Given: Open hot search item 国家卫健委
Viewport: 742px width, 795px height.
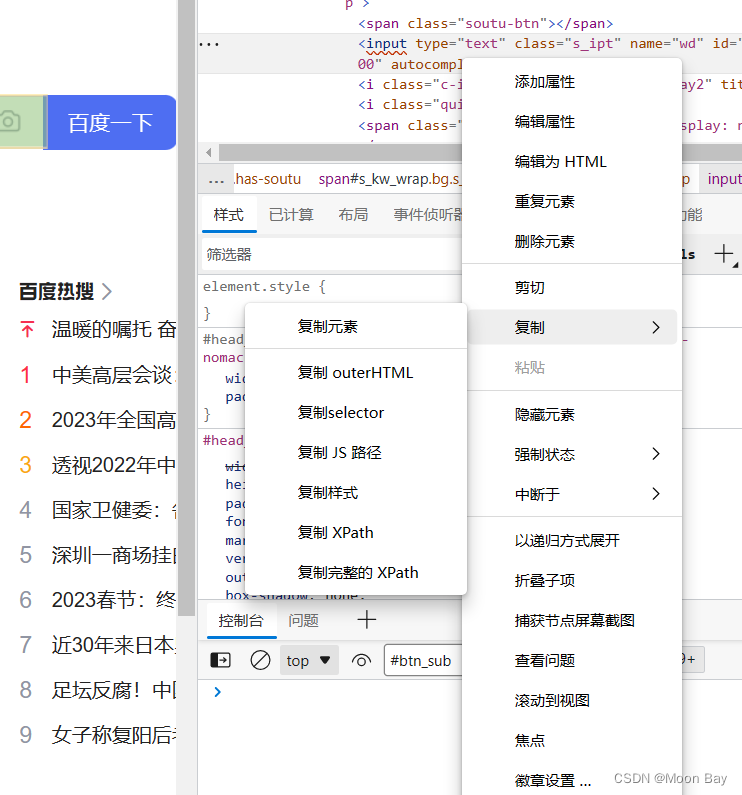Looking at the screenshot, I should tap(113, 510).
